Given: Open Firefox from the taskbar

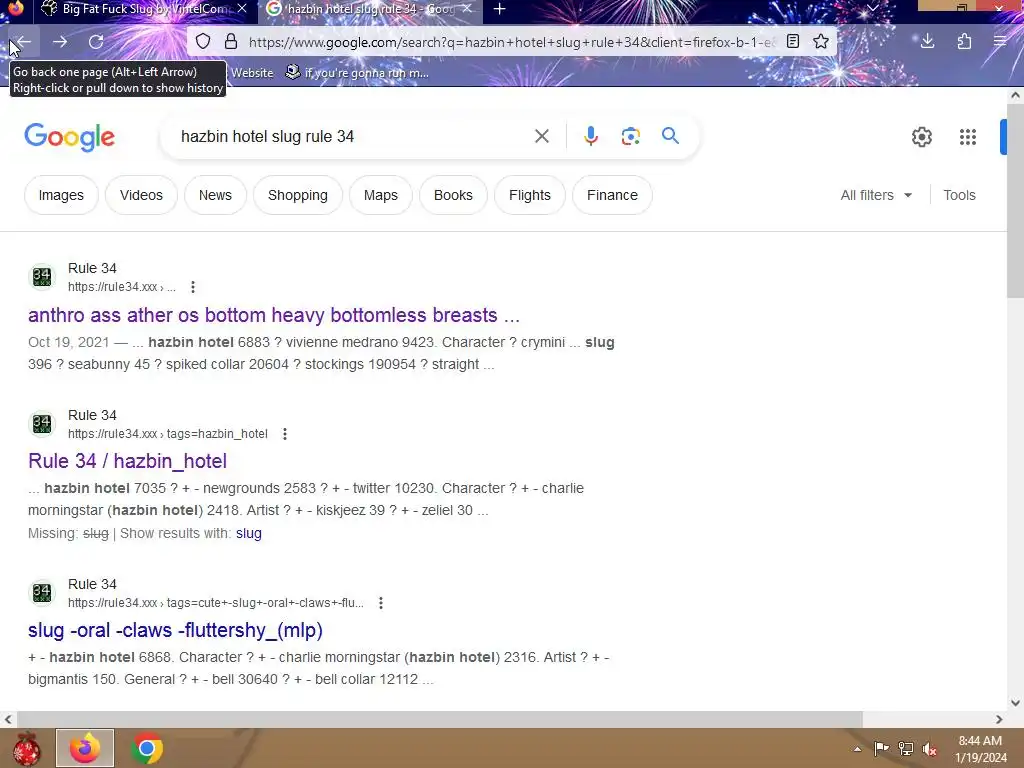Looking at the screenshot, I should 85,748.
